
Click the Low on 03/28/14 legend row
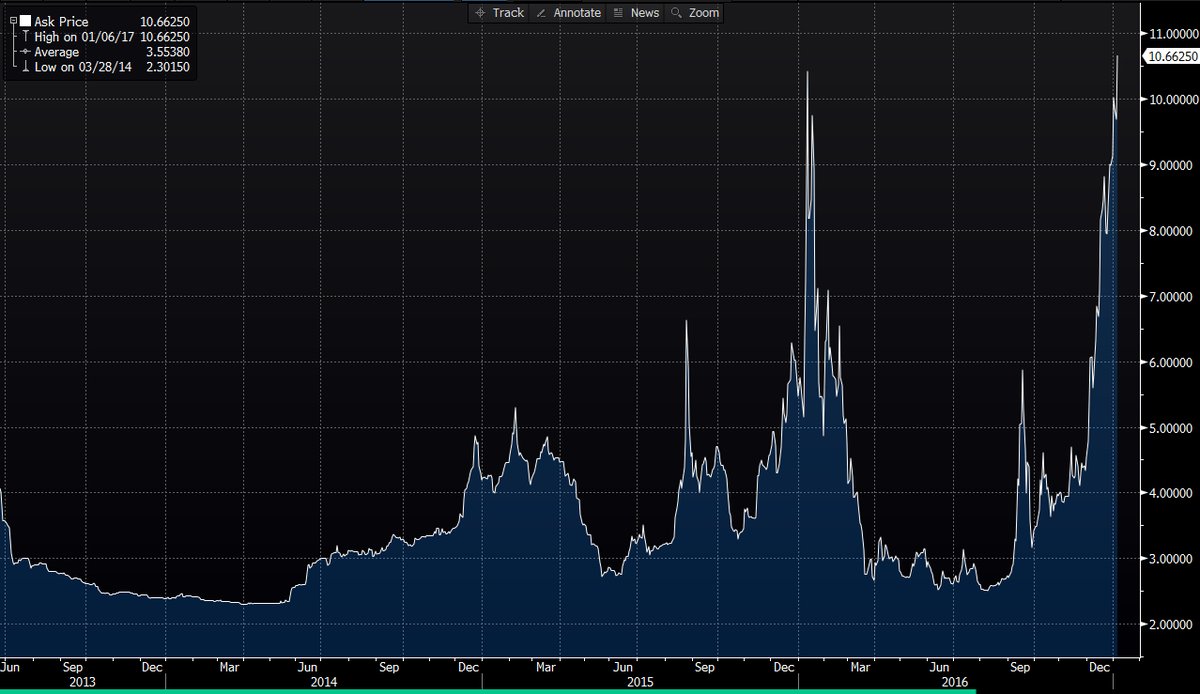coord(84,67)
